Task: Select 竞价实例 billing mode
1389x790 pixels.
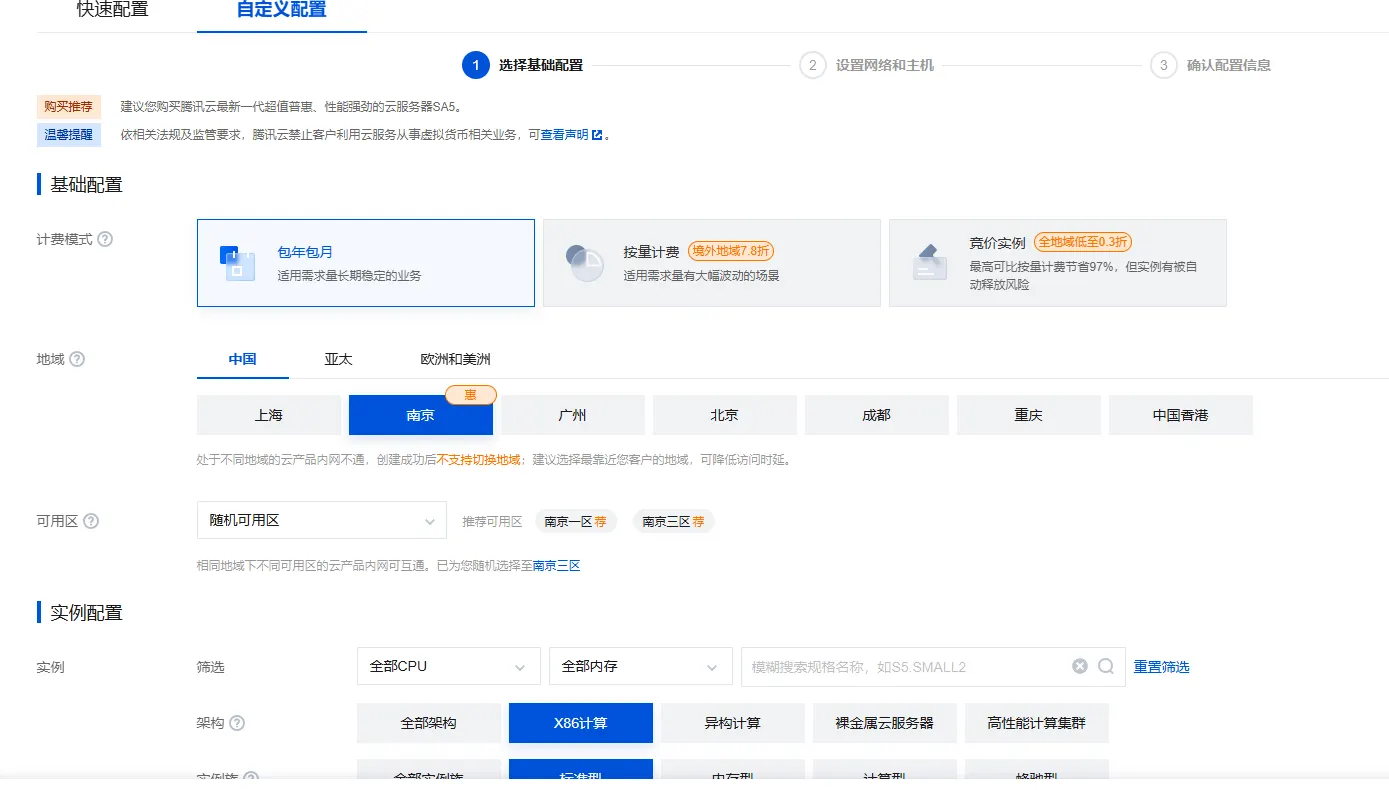Action: point(1058,263)
